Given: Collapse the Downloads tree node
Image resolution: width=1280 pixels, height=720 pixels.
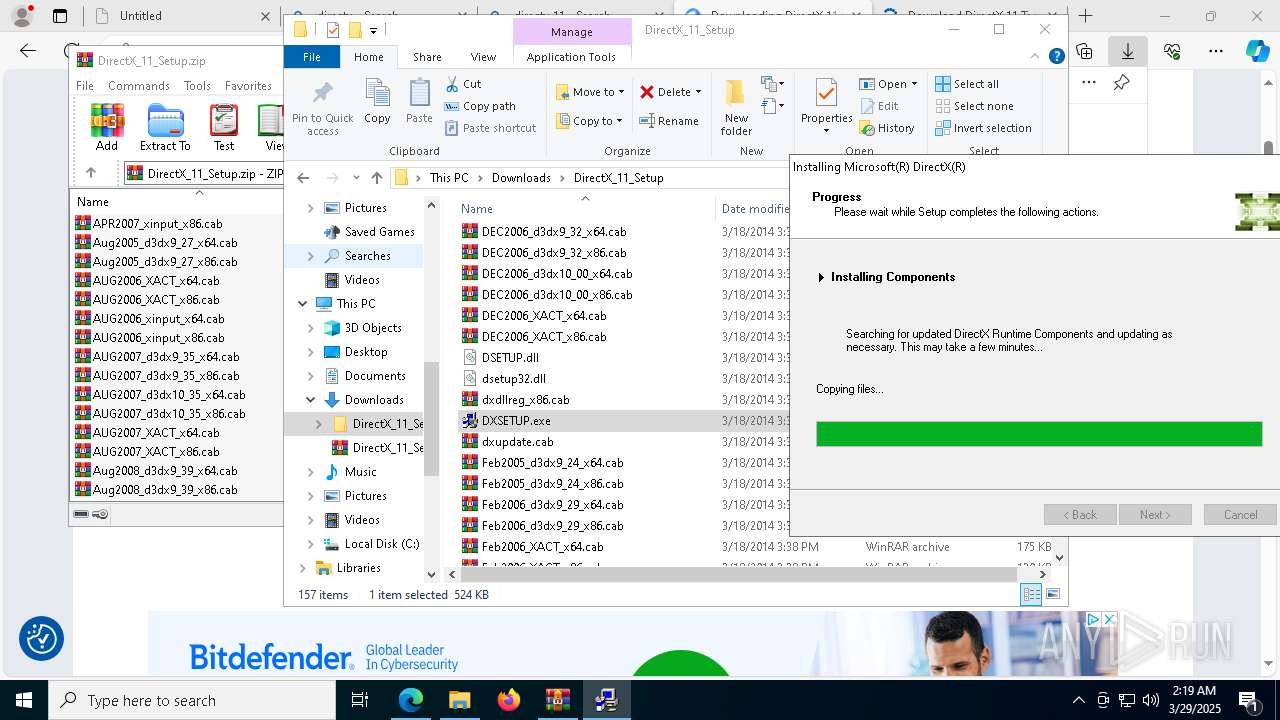Looking at the screenshot, I should (x=311, y=400).
